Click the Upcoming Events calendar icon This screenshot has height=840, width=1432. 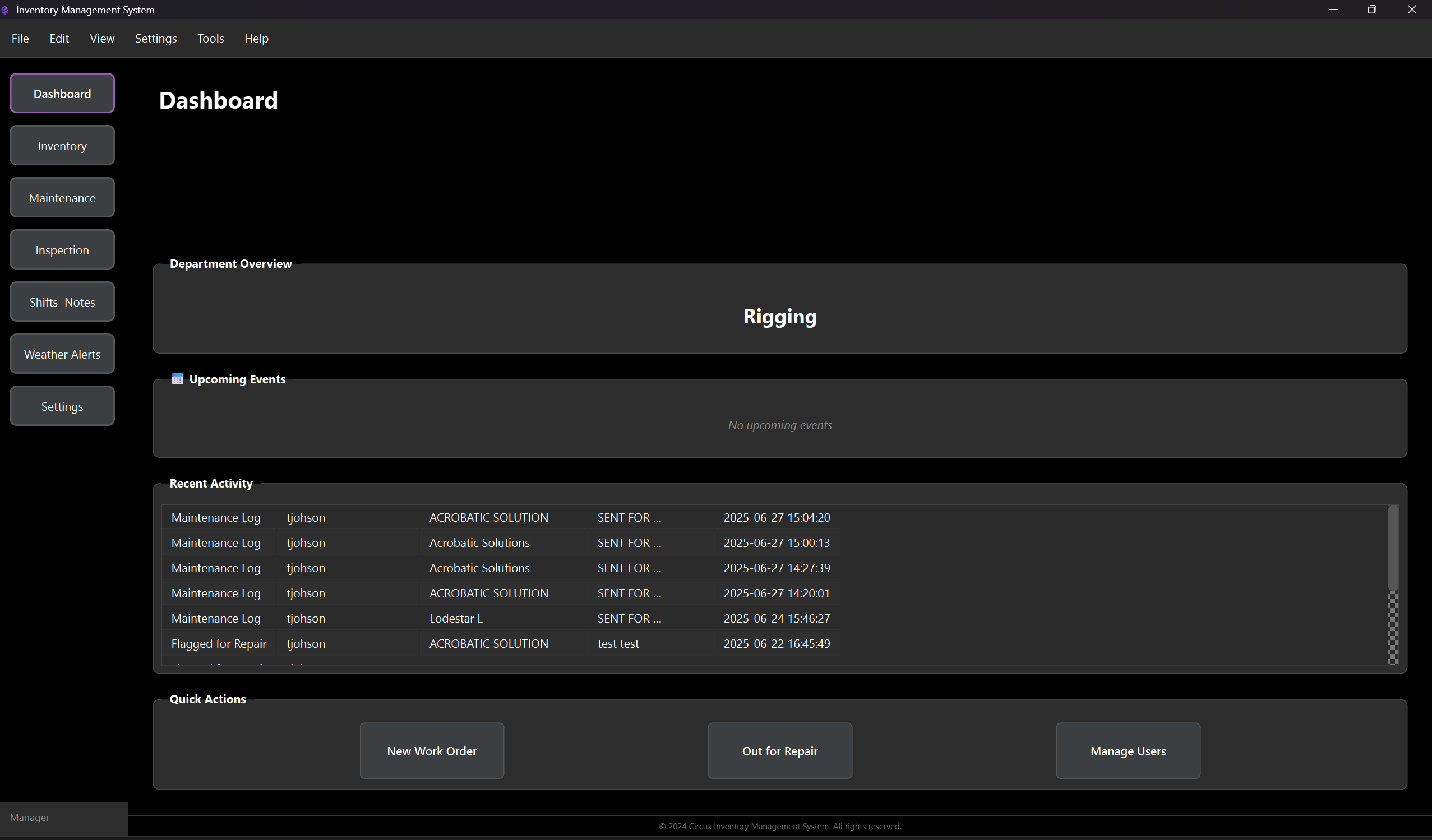click(177, 379)
